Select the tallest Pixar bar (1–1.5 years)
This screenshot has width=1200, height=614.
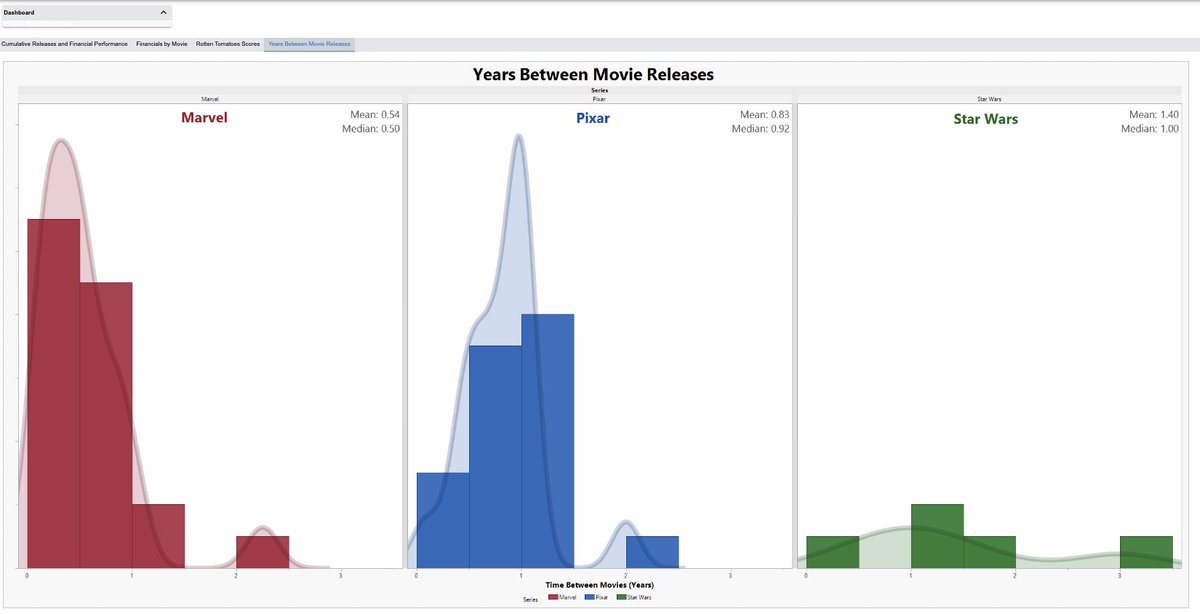[548, 441]
